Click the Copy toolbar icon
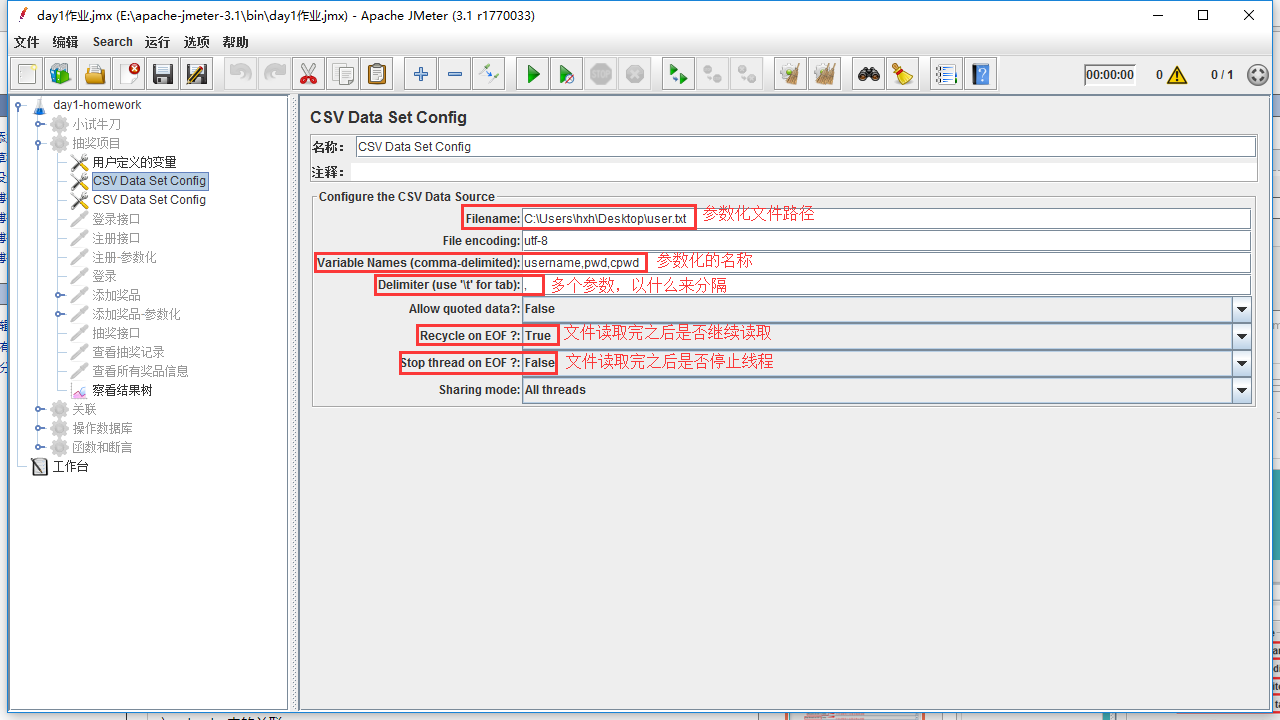Viewport: 1280px width, 720px height. pyautogui.click(x=342, y=74)
